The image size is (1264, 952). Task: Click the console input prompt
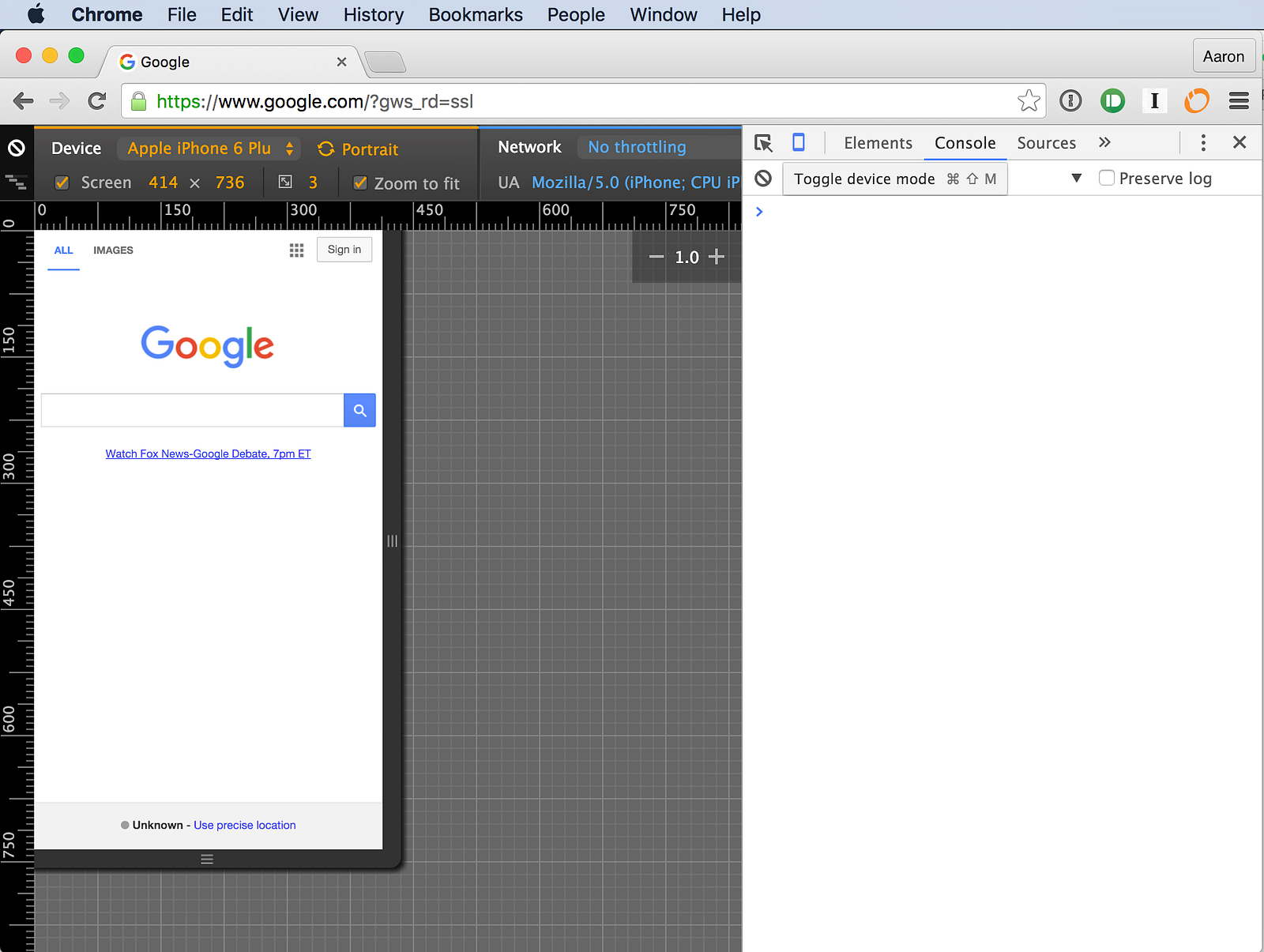tap(1003, 212)
